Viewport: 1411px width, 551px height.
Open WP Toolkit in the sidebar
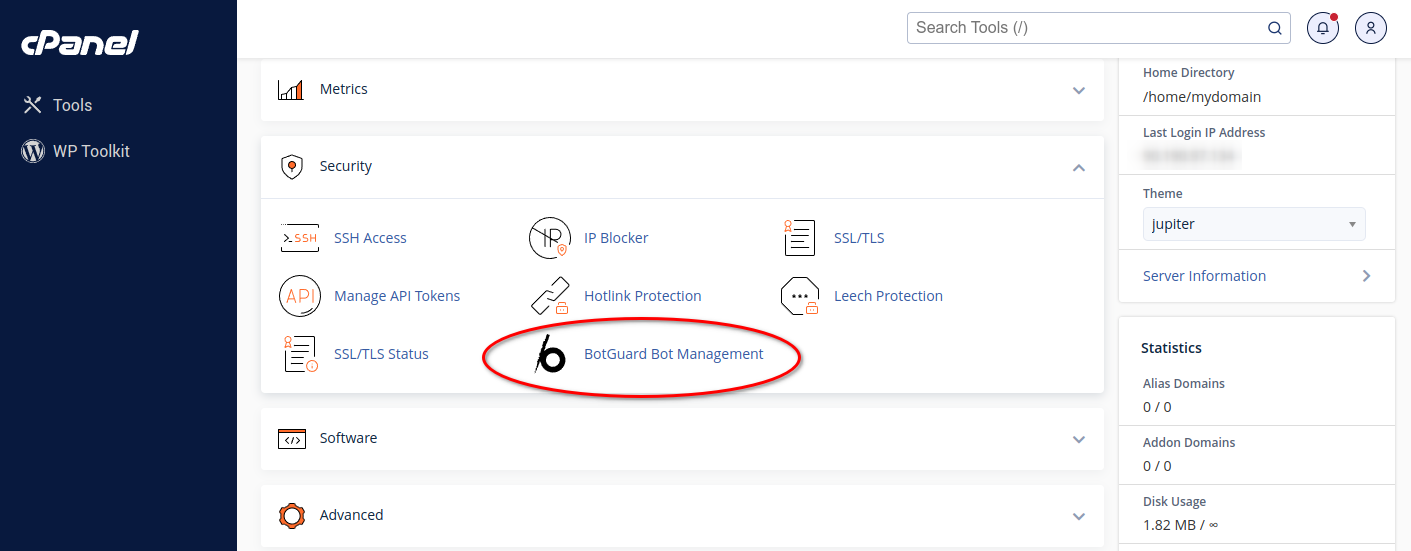91,151
